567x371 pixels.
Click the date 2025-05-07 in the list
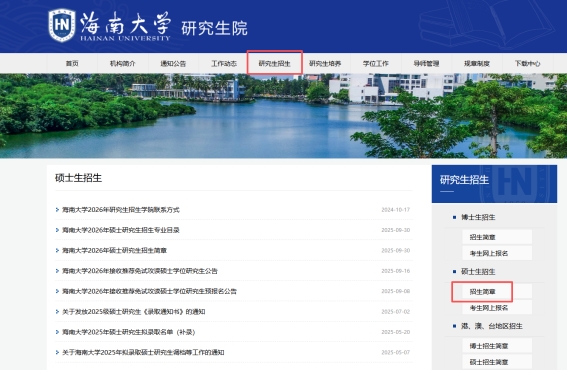(396, 353)
